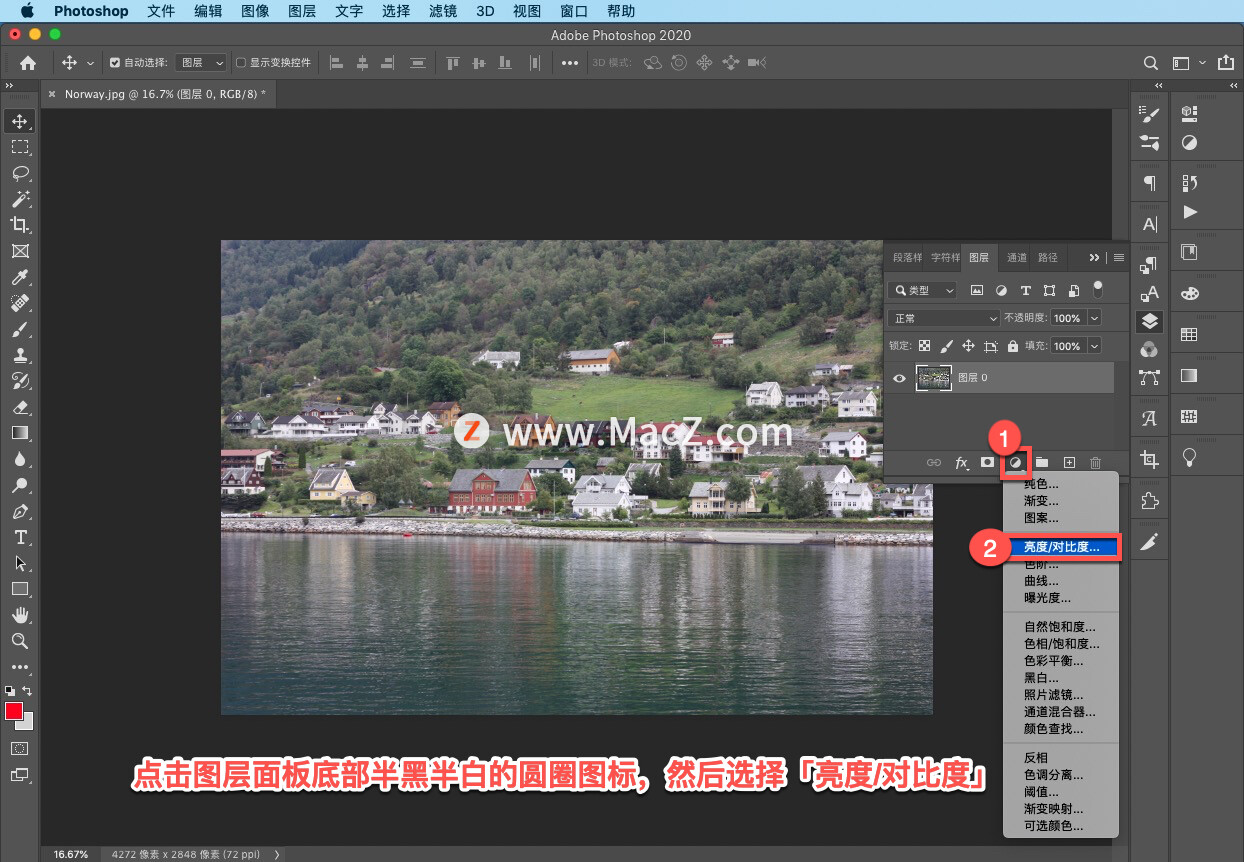
Task: Select the Move tool in the toolbox
Action: [19, 121]
